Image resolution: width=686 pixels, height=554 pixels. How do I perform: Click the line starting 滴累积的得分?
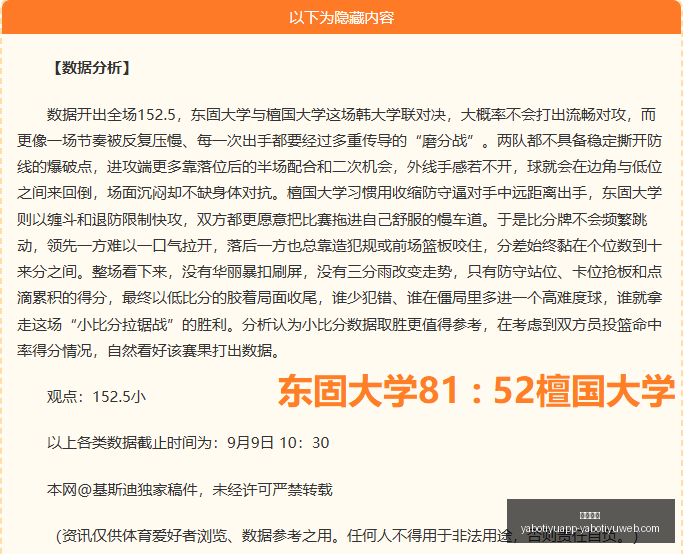pyautogui.click(x=340, y=298)
